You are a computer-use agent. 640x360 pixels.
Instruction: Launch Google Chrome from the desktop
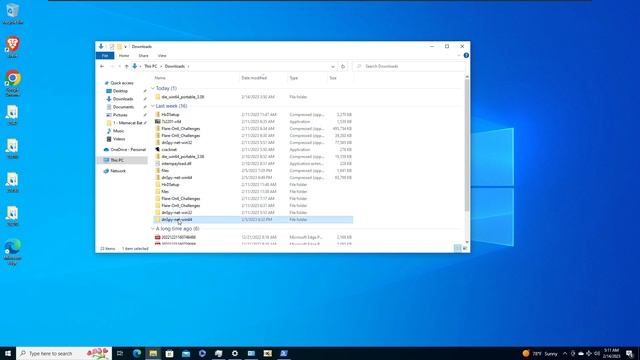tap(13, 82)
